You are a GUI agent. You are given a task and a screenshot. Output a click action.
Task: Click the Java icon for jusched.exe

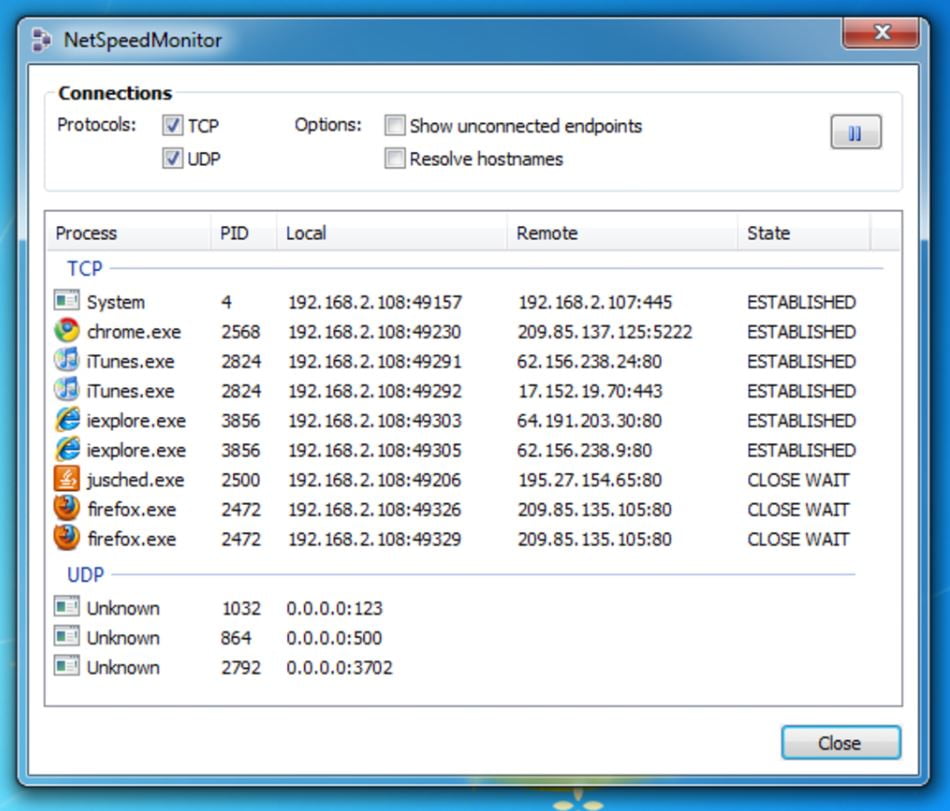tap(66, 478)
